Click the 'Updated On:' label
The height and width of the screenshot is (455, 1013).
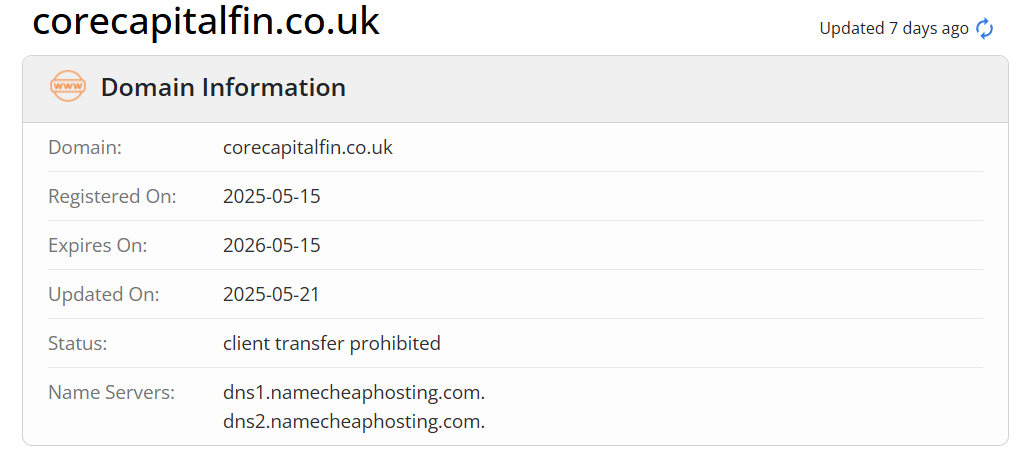103,295
